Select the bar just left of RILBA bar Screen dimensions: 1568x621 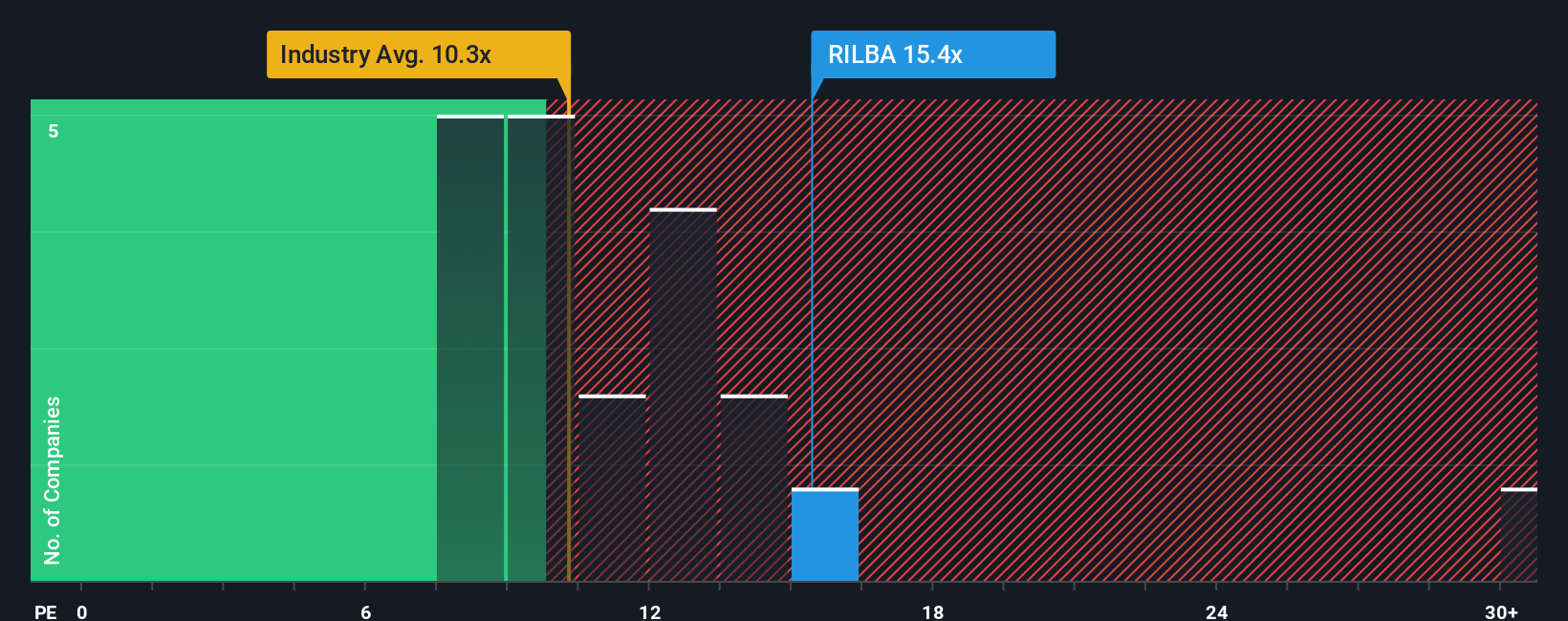tap(754, 488)
